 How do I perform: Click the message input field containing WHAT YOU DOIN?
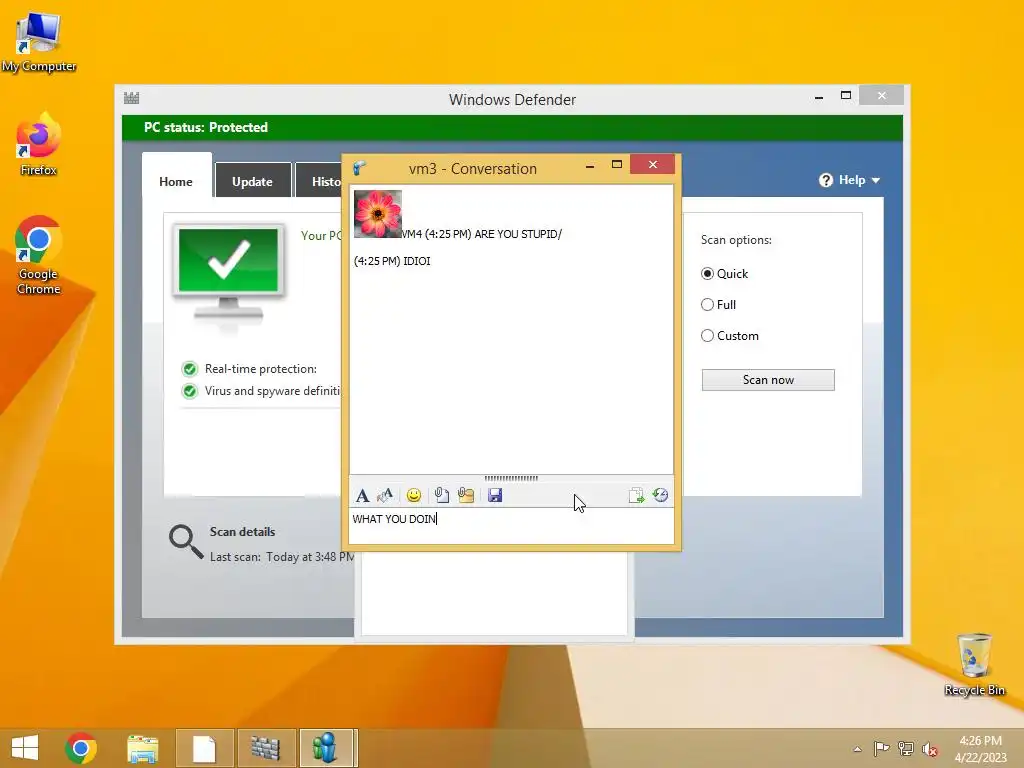[511, 526]
